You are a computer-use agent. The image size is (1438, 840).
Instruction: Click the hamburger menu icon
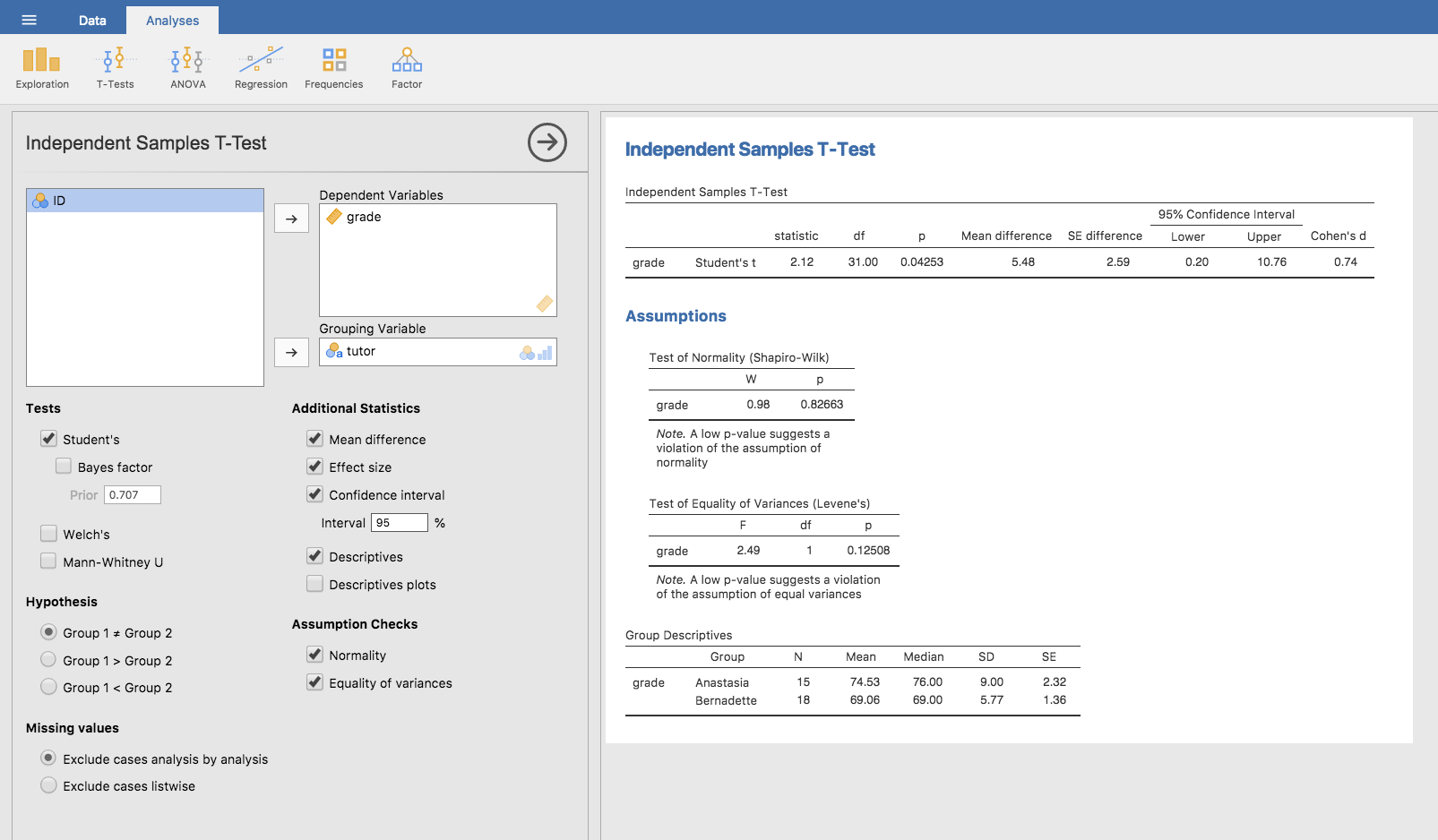29,20
